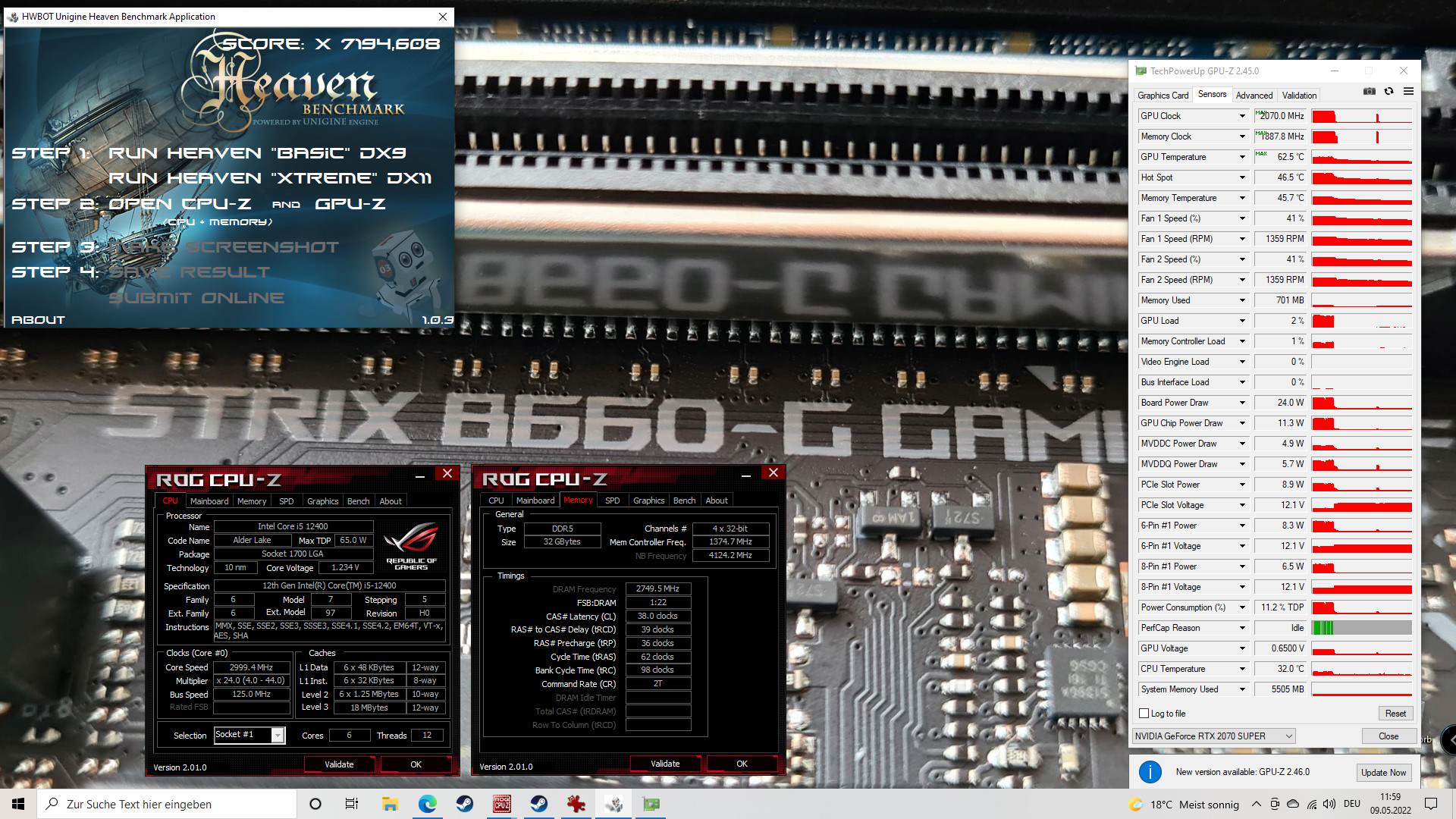Screen dimensions: 1456x819
Task: Switch to GPU-Z Validation tab
Action: (1299, 96)
